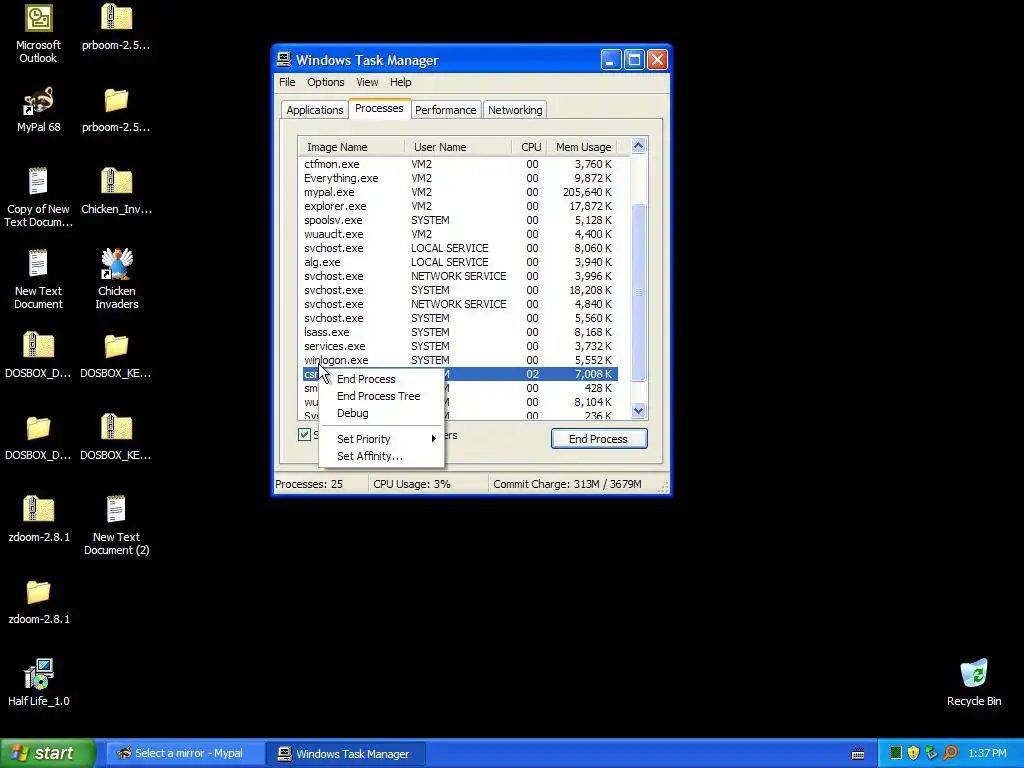Select the prboom-2.5 plain folder icon
This screenshot has width=1024, height=768.
(116, 101)
